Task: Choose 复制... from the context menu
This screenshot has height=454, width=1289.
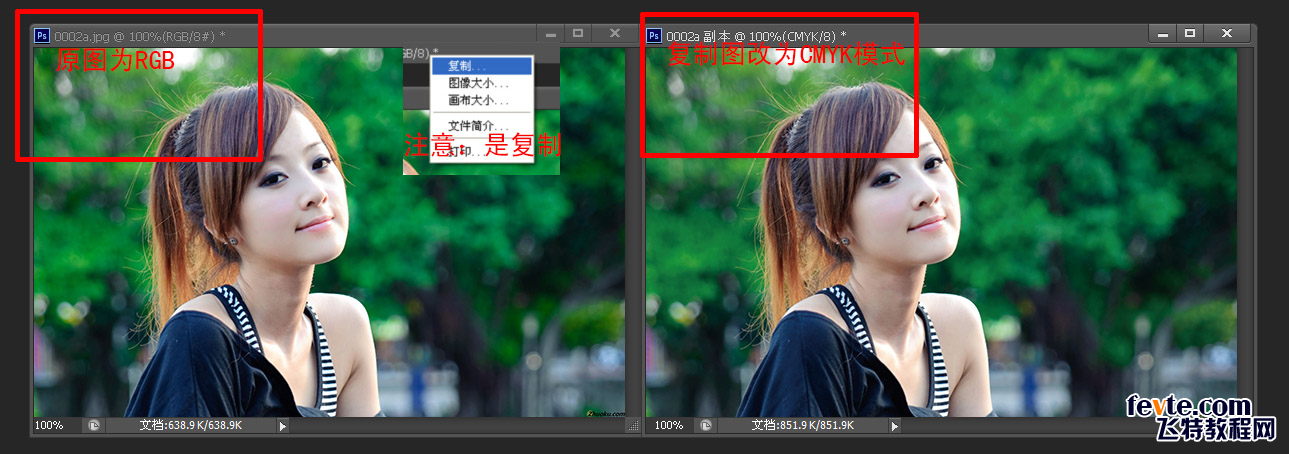Action: (x=482, y=66)
